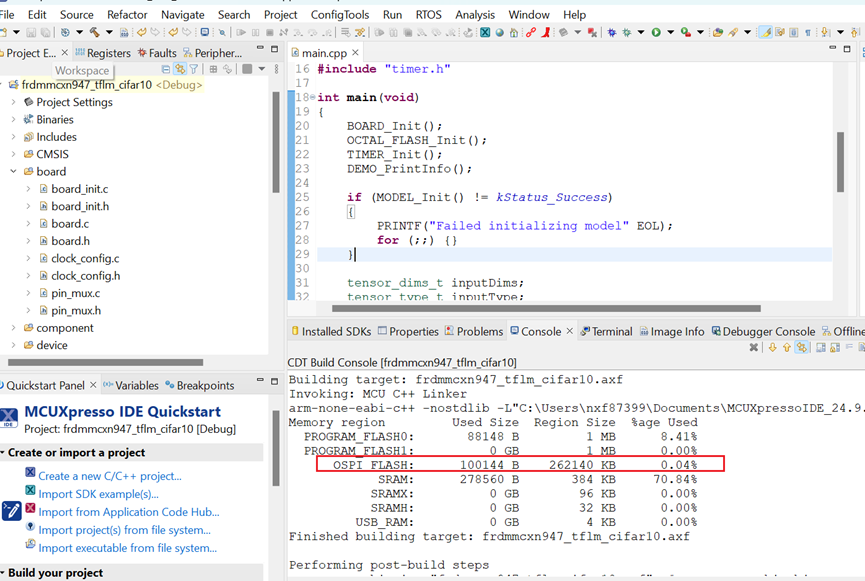Run the application with the green Run icon
This screenshot has width=865, height=581.
(x=656, y=33)
